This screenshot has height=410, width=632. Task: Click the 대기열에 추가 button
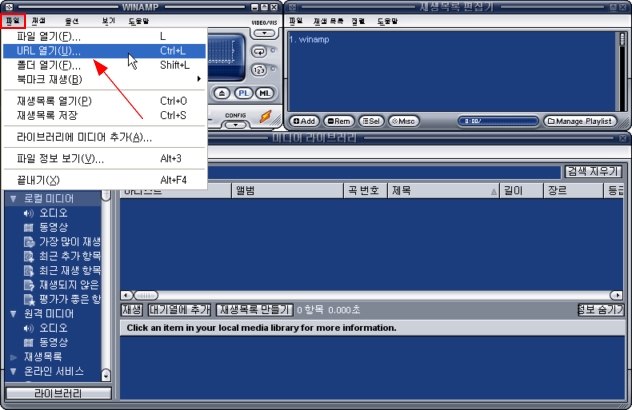pos(179,310)
